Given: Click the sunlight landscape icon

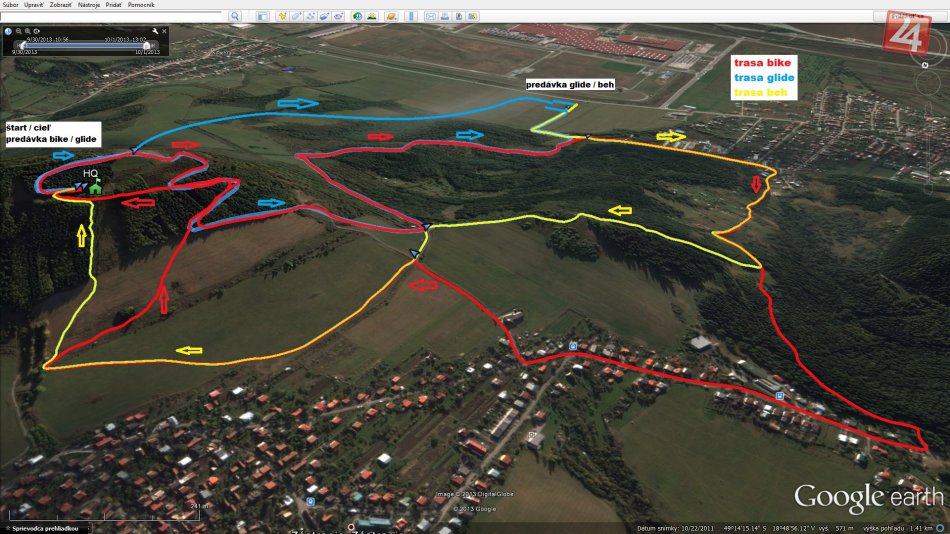Looking at the screenshot, I should point(372,17).
